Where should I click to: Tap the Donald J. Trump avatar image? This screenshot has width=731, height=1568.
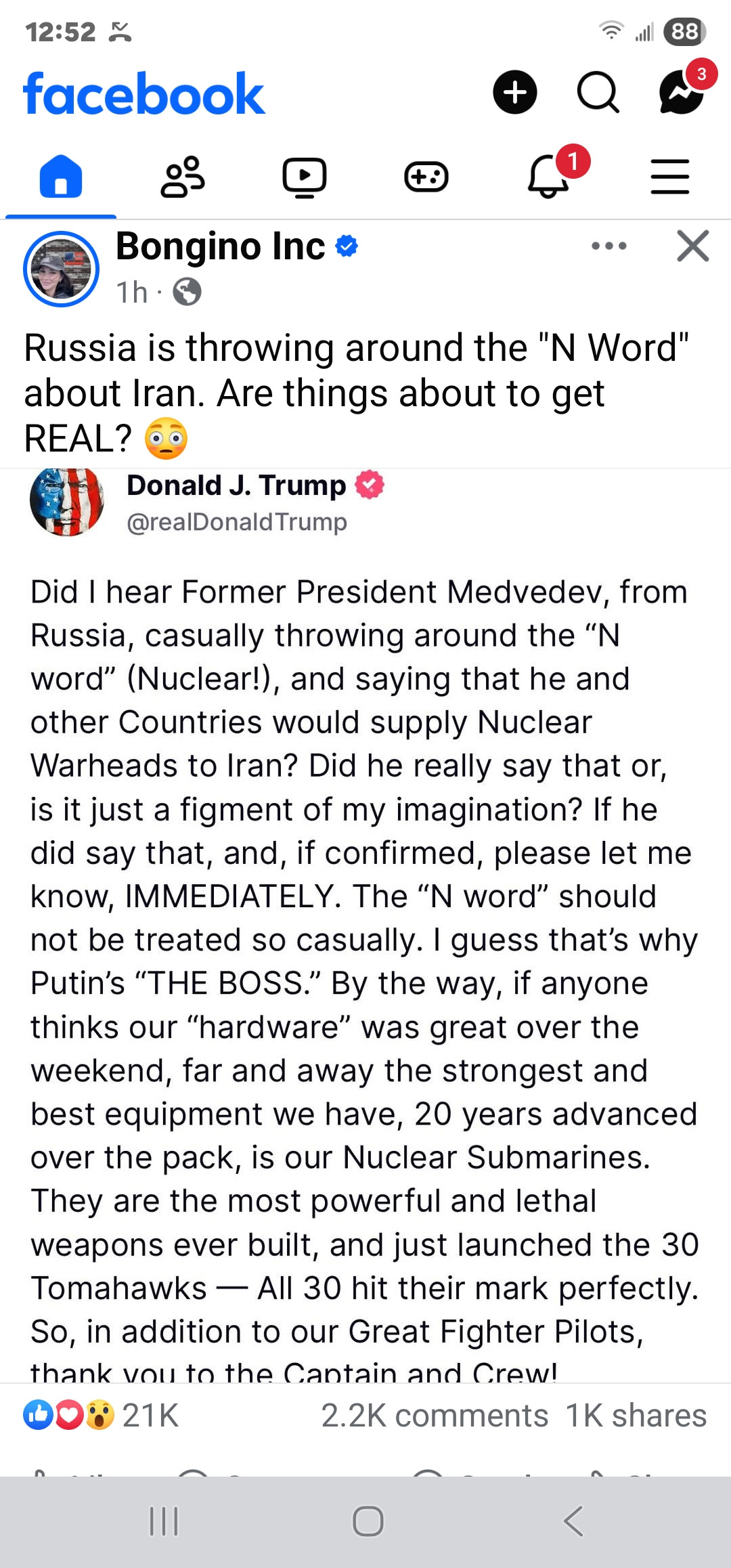(x=67, y=502)
